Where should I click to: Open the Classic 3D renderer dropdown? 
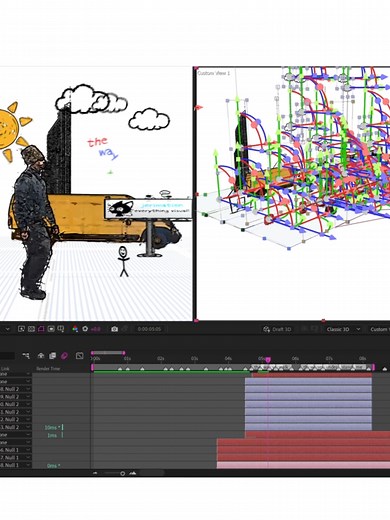tap(343, 329)
